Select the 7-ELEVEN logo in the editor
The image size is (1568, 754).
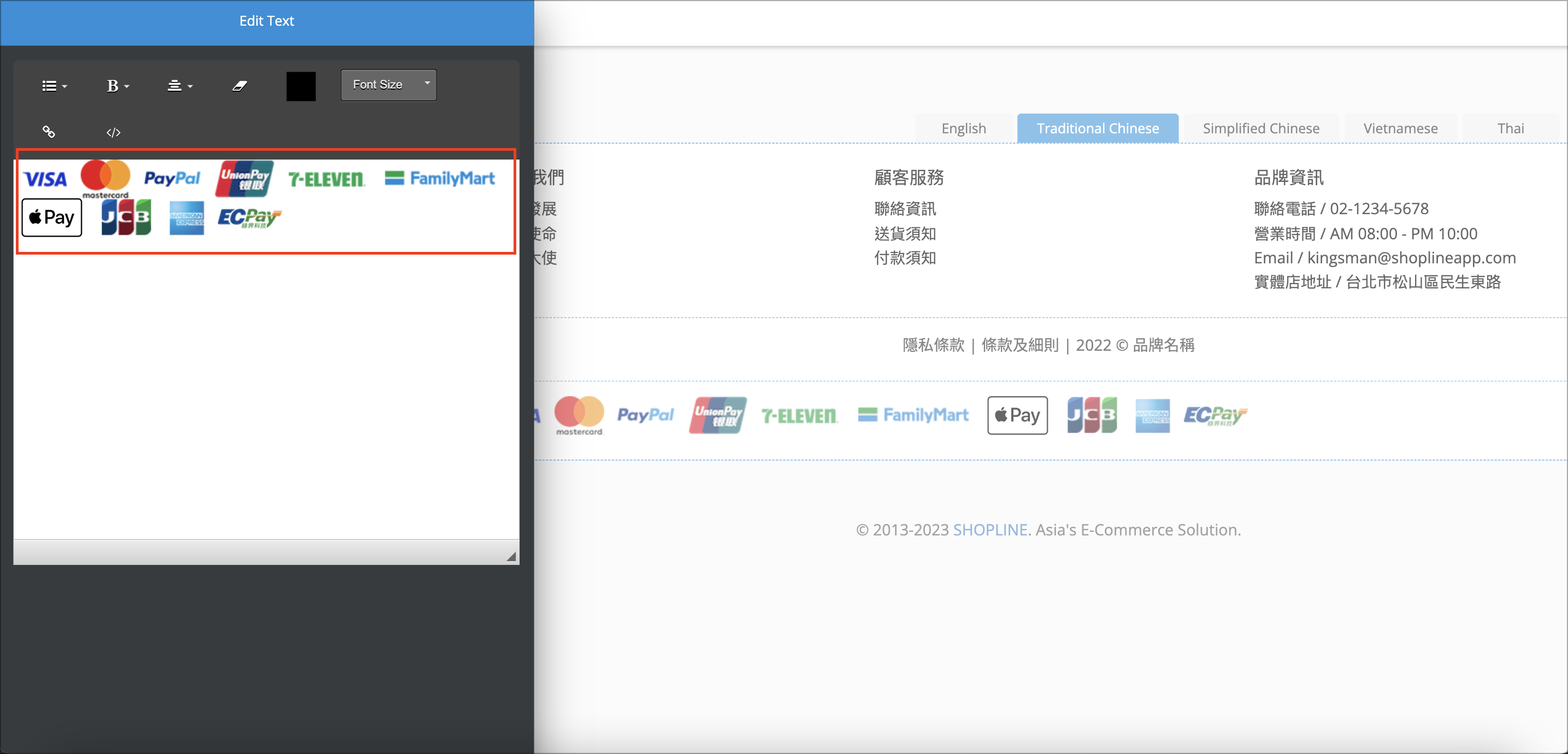pos(326,179)
